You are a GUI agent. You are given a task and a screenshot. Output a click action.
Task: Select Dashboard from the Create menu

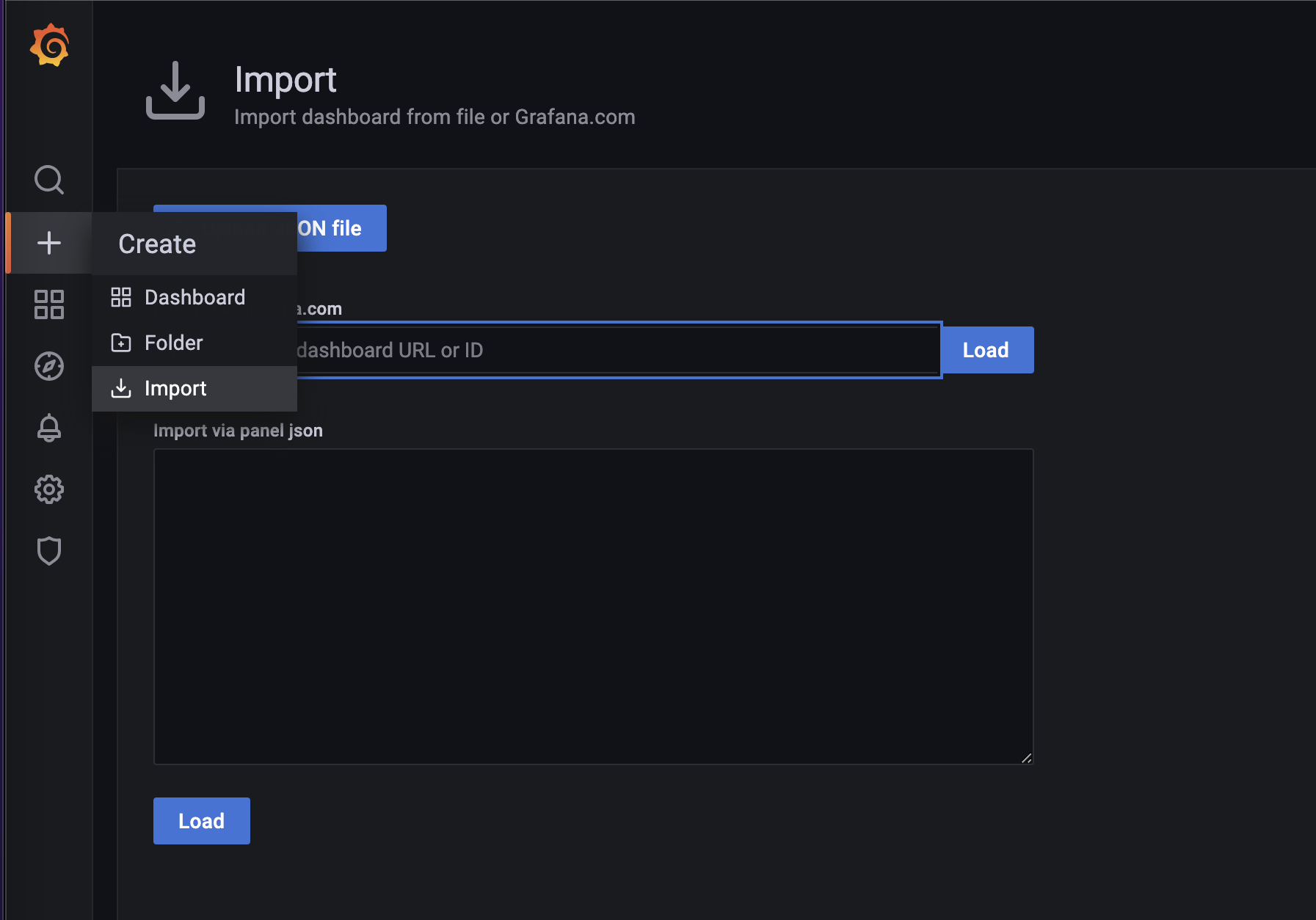(195, 297)
